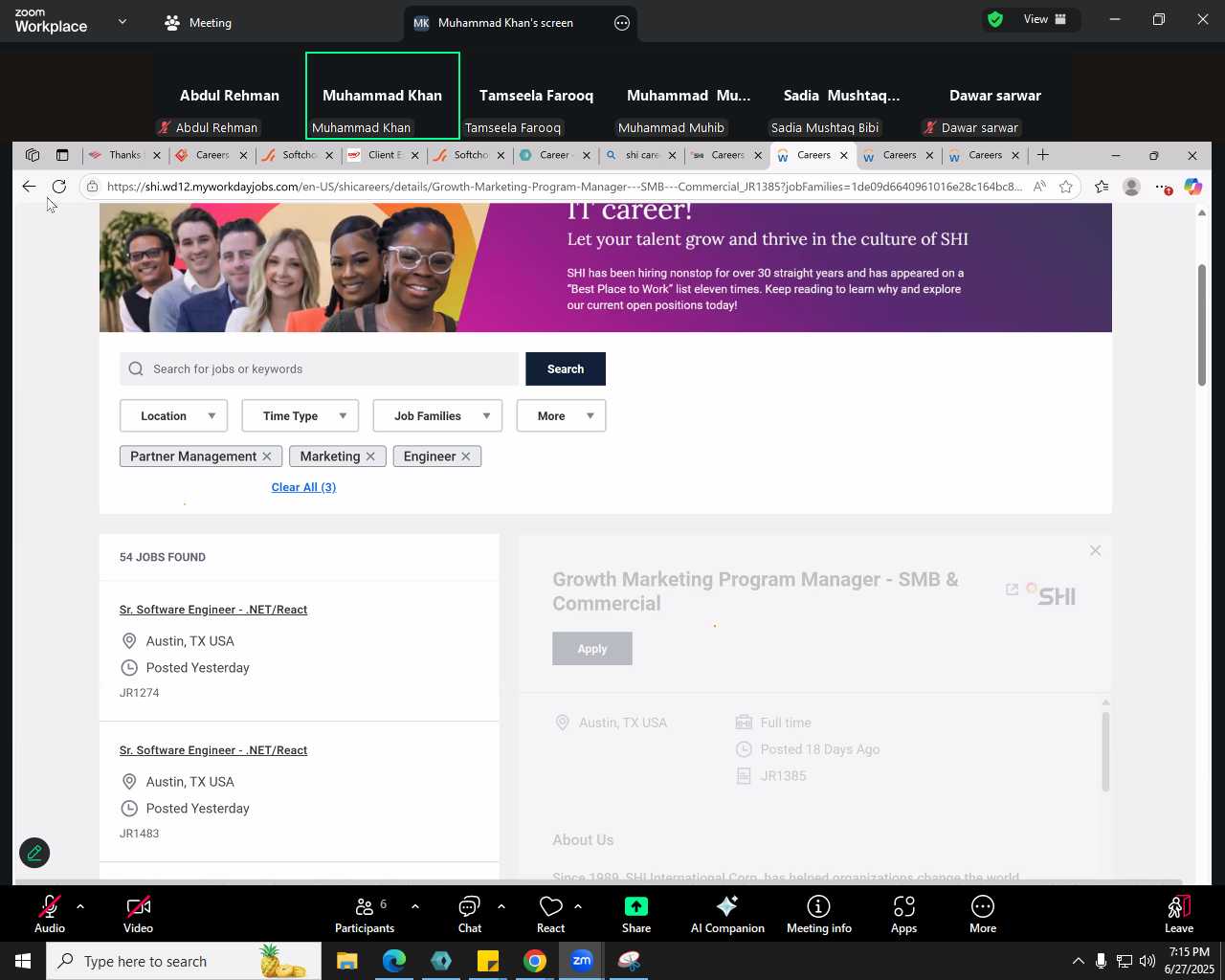Open options for Muhammad Khan's screen share

click(x=622, y=23)
